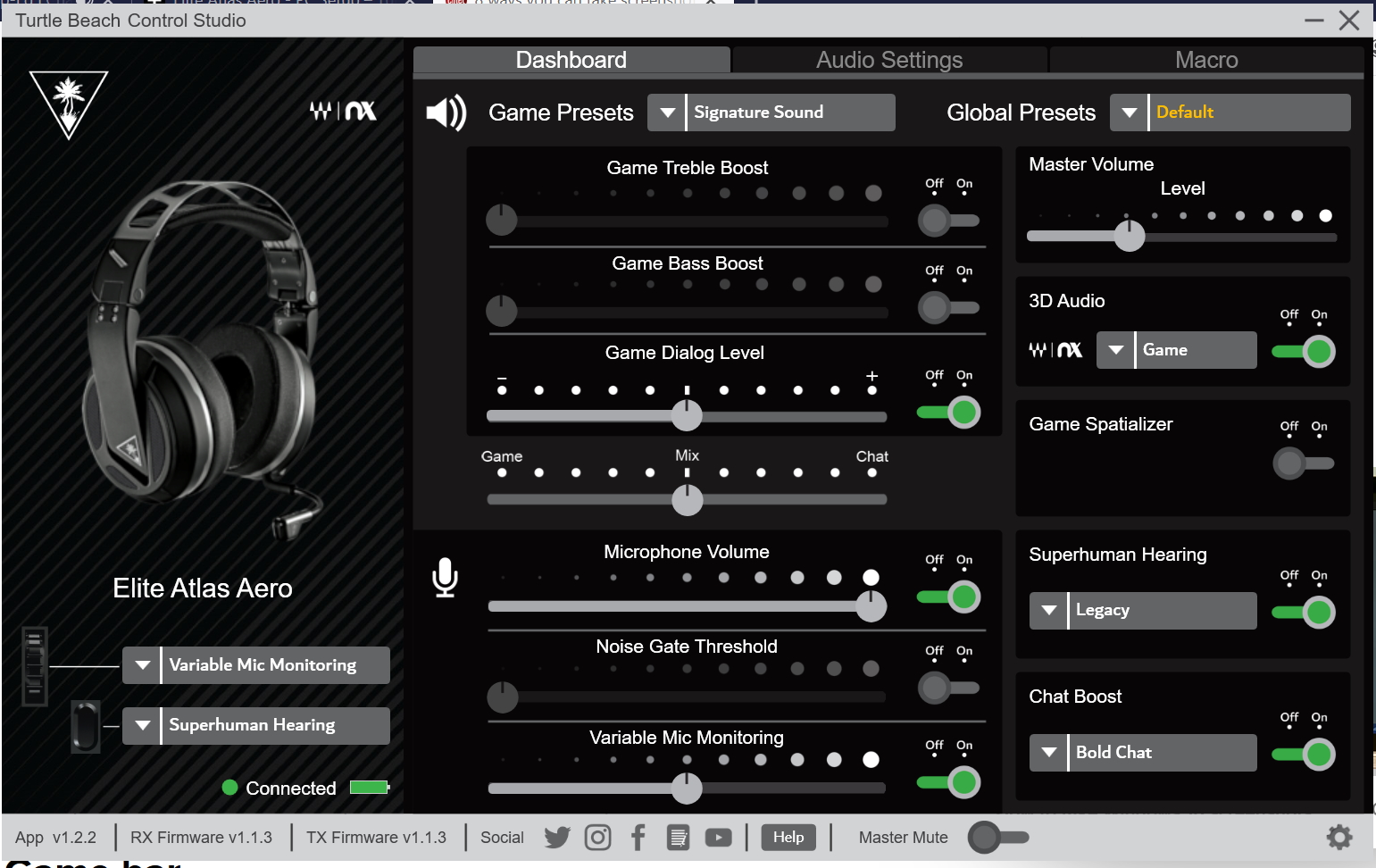Viewport: 1376px width, 868px height.
Task: Expand Global Presets Default dropdown
Action: tap(1130, 113)
